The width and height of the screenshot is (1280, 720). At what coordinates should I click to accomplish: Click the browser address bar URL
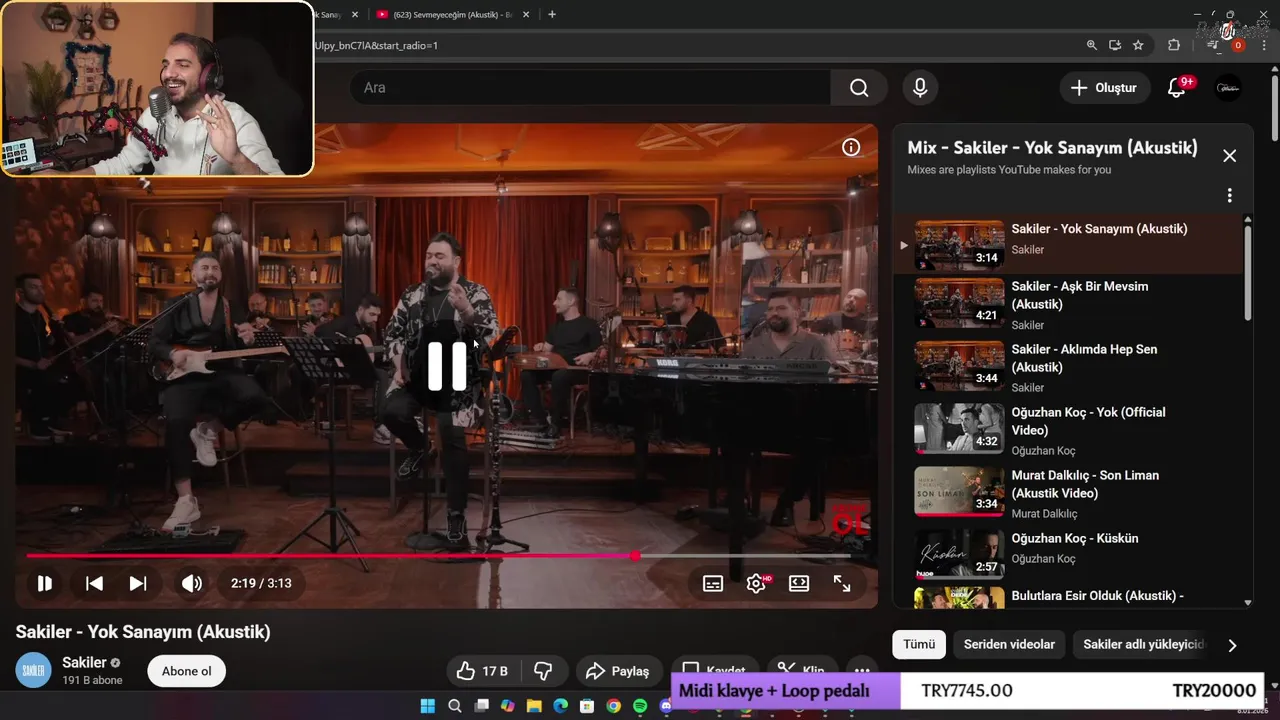pyautogui.click(x=375, y=46)
